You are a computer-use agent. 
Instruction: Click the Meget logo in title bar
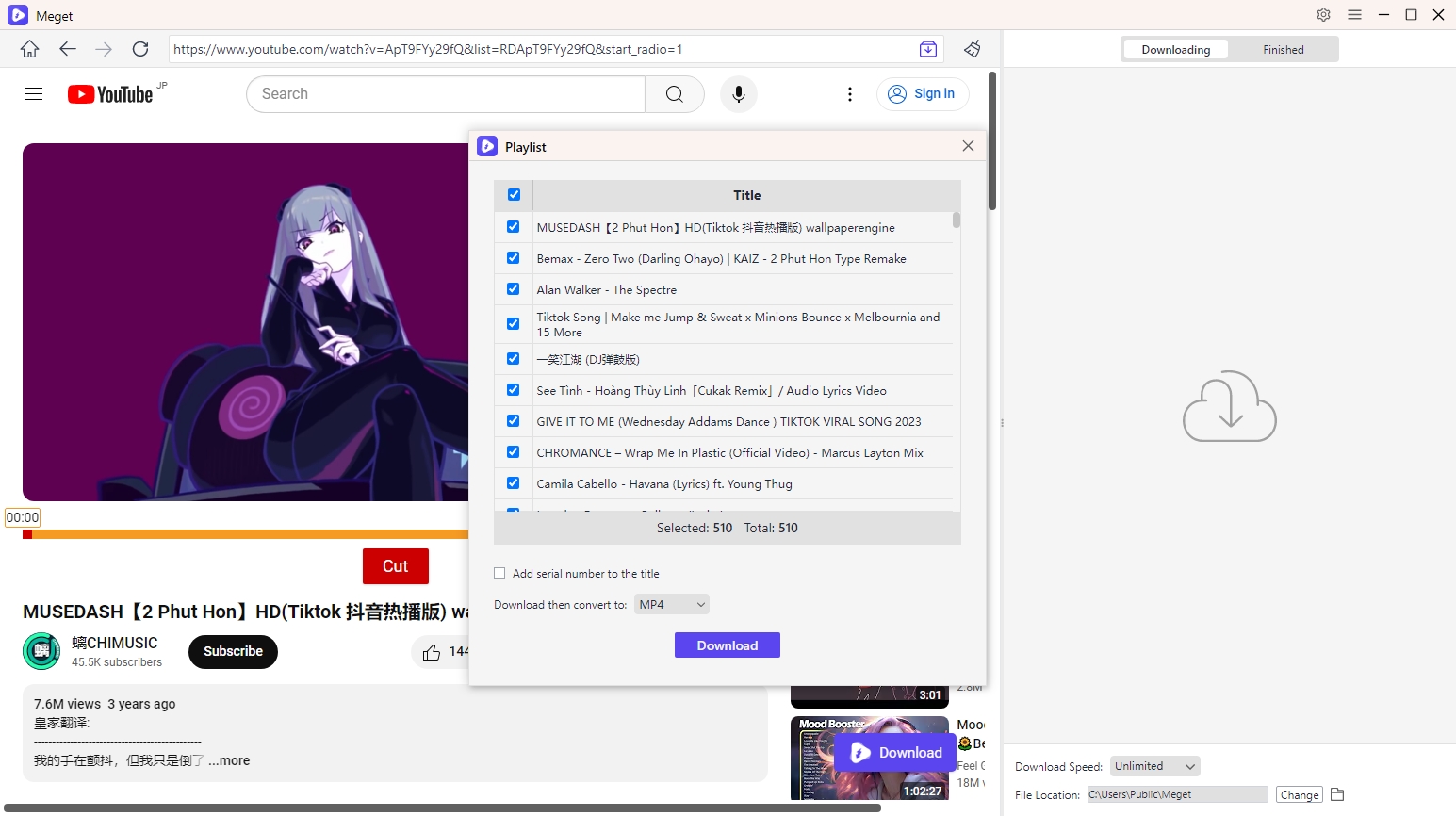pyautogui.click(x=17, y=15)
